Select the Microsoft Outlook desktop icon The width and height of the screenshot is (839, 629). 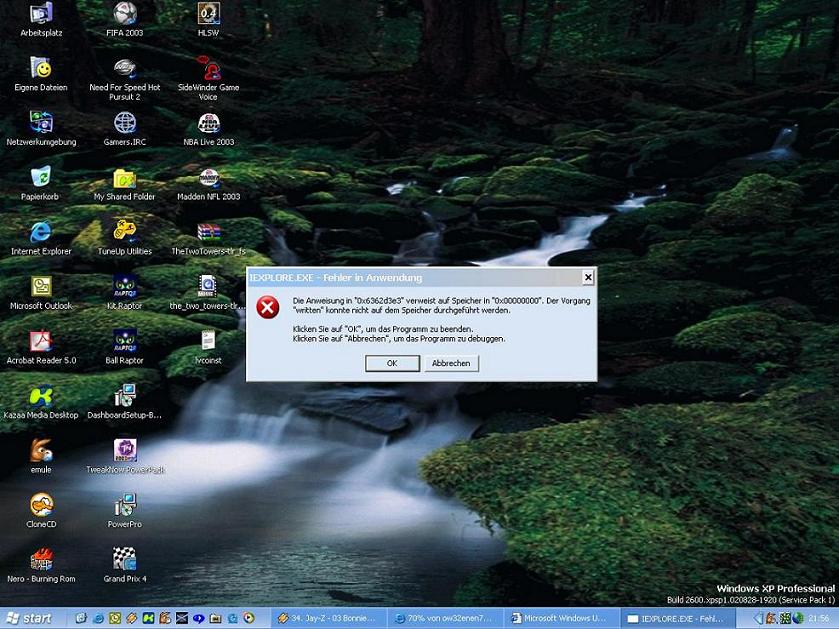(41, 293)
